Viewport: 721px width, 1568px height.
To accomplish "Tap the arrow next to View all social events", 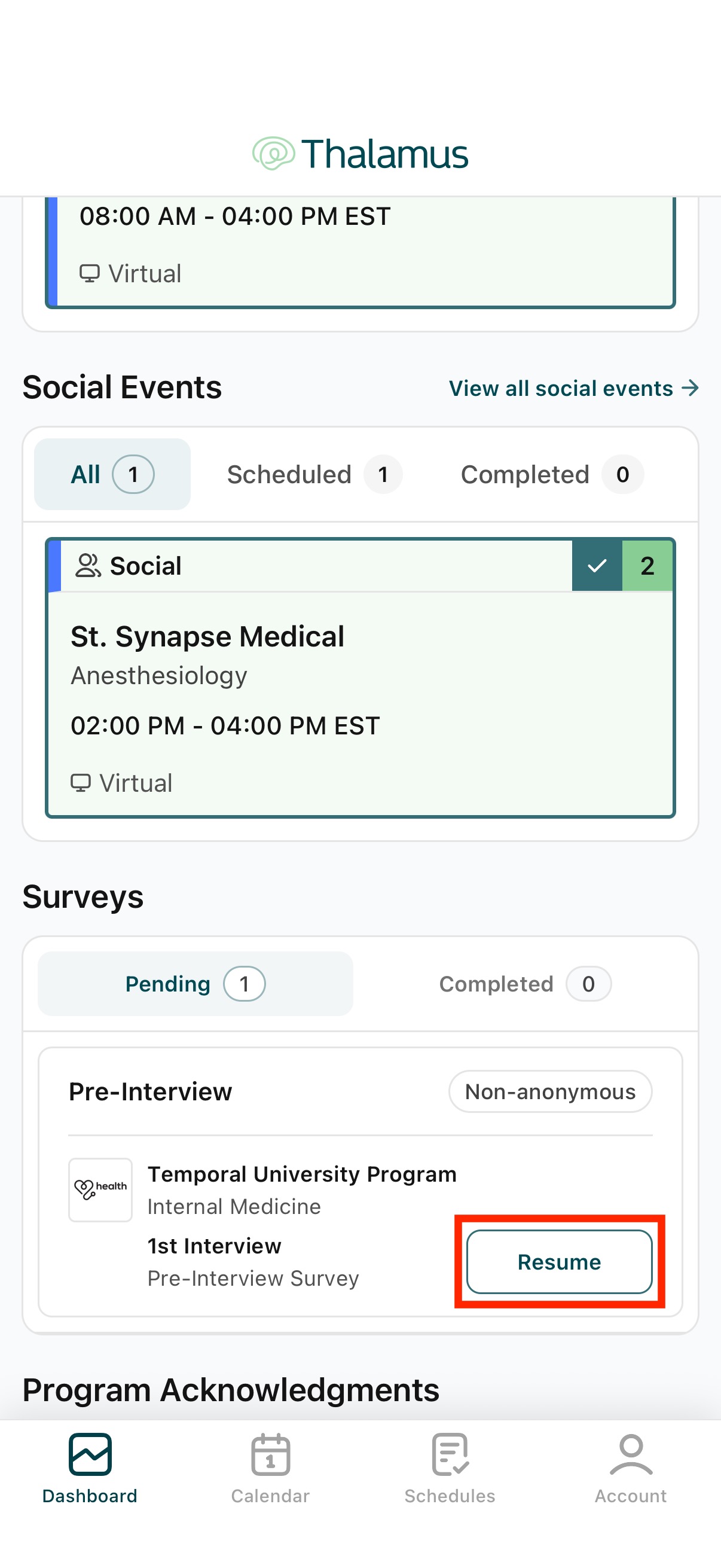I will coord(690,388).
